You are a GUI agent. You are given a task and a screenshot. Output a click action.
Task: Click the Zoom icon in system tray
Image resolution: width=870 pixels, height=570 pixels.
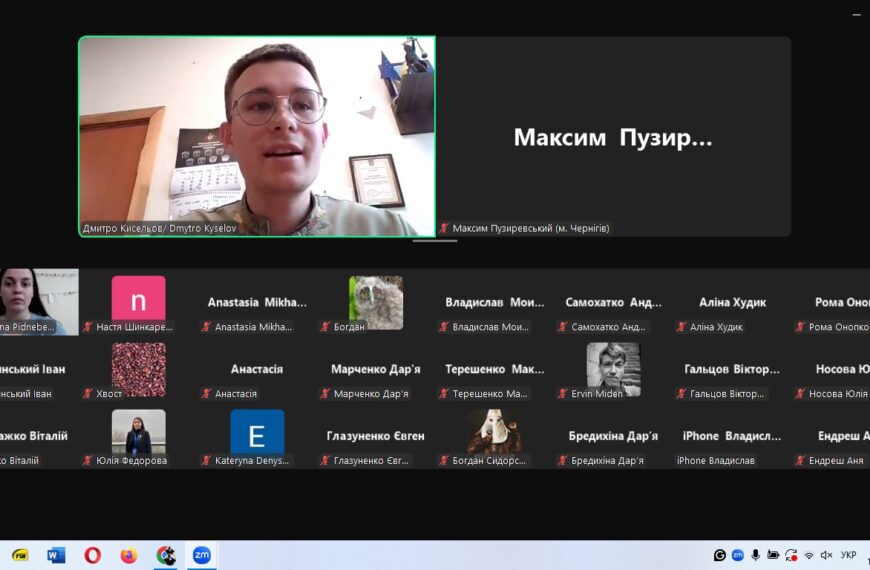coord(737,555)
